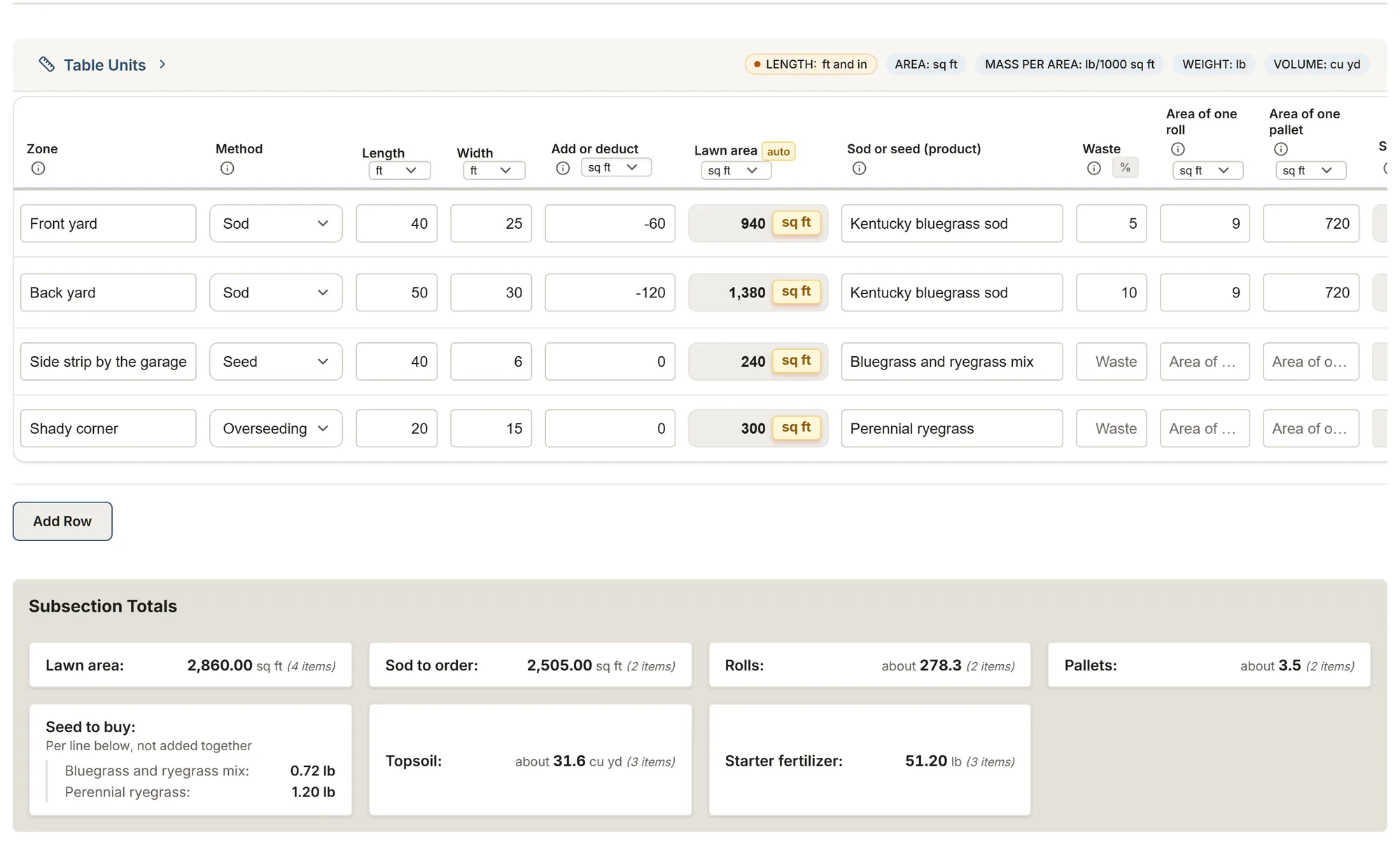Click Topsoil total about 31.6 cu yd
The height and width of the screenshot is (844, 1400).
coord(531,761)
